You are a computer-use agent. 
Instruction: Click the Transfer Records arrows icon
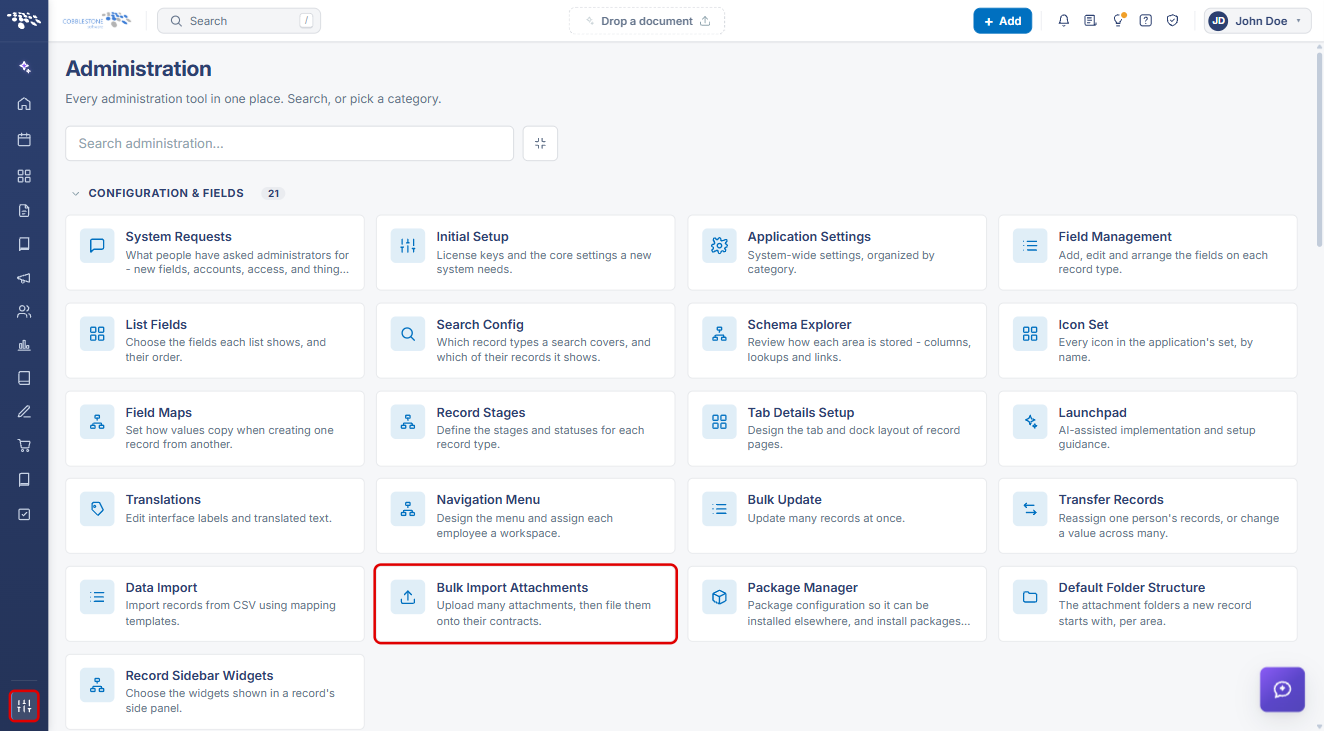click(1030, 509)
